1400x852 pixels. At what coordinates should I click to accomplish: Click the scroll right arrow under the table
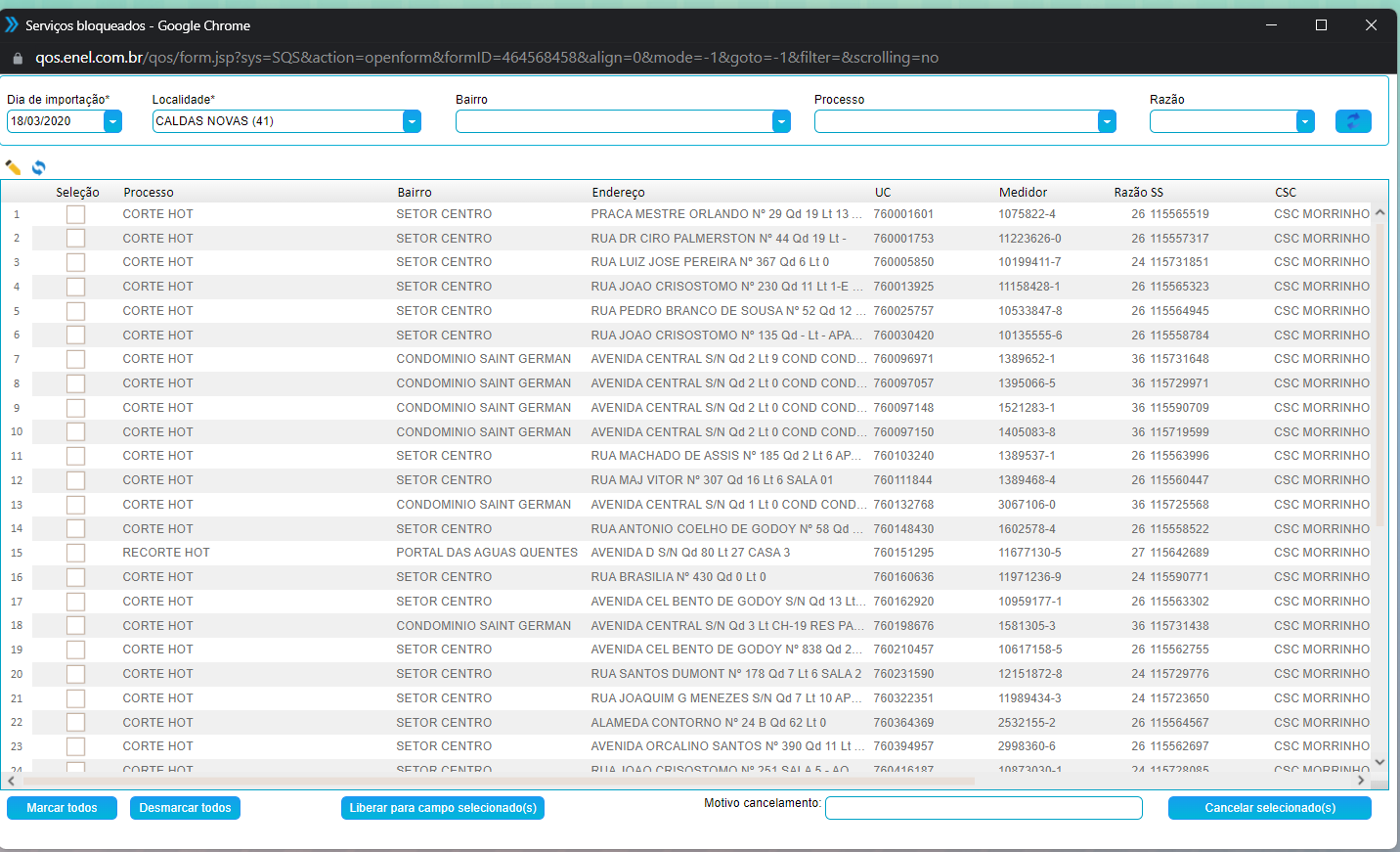(1361, 781)
